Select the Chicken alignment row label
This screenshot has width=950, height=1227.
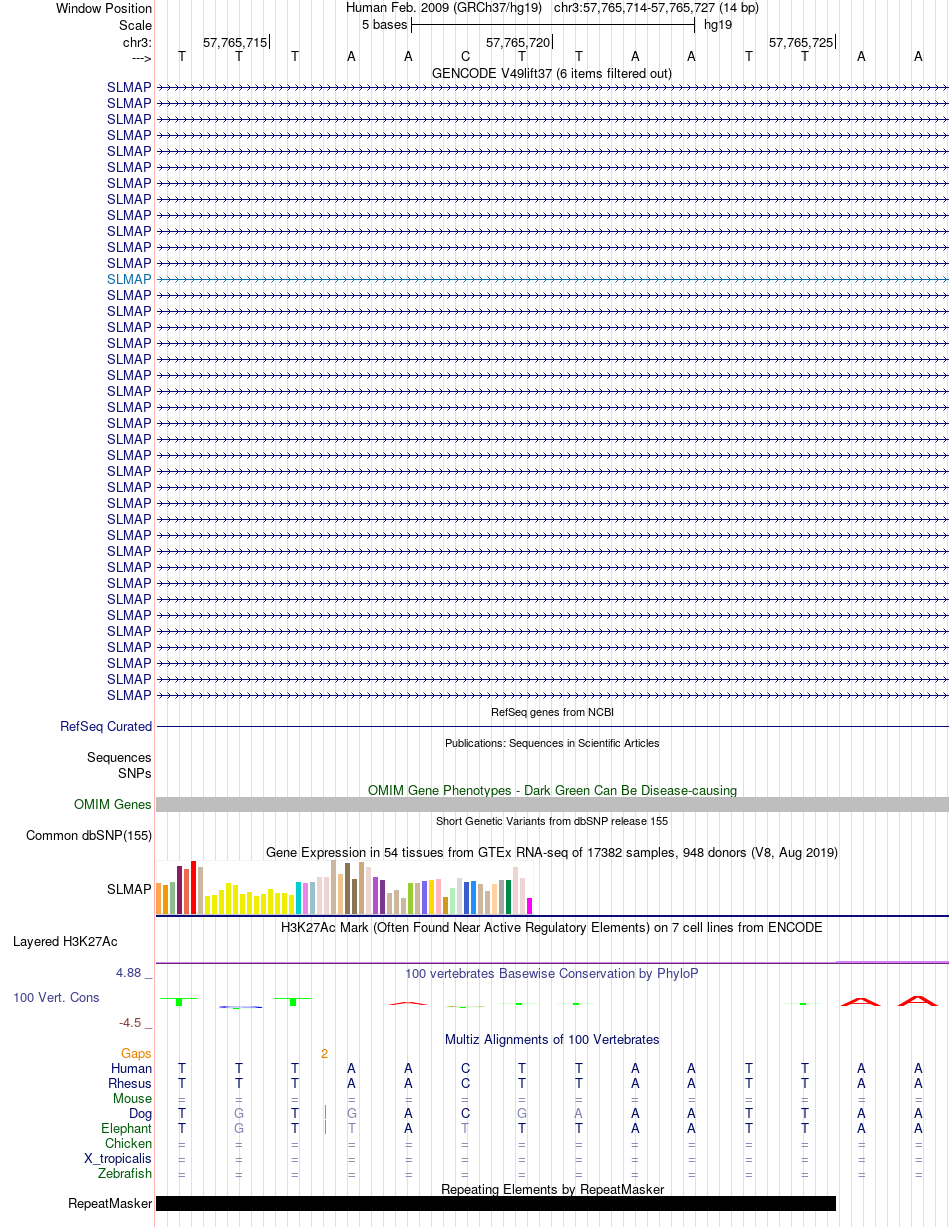click(129, 1143)
